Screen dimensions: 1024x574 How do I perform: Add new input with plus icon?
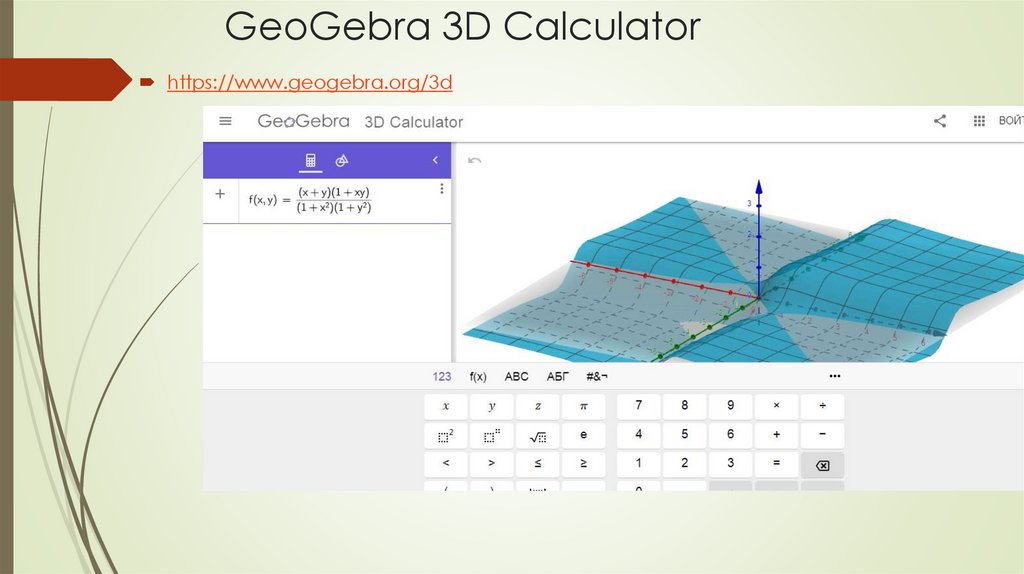(220, 194)
